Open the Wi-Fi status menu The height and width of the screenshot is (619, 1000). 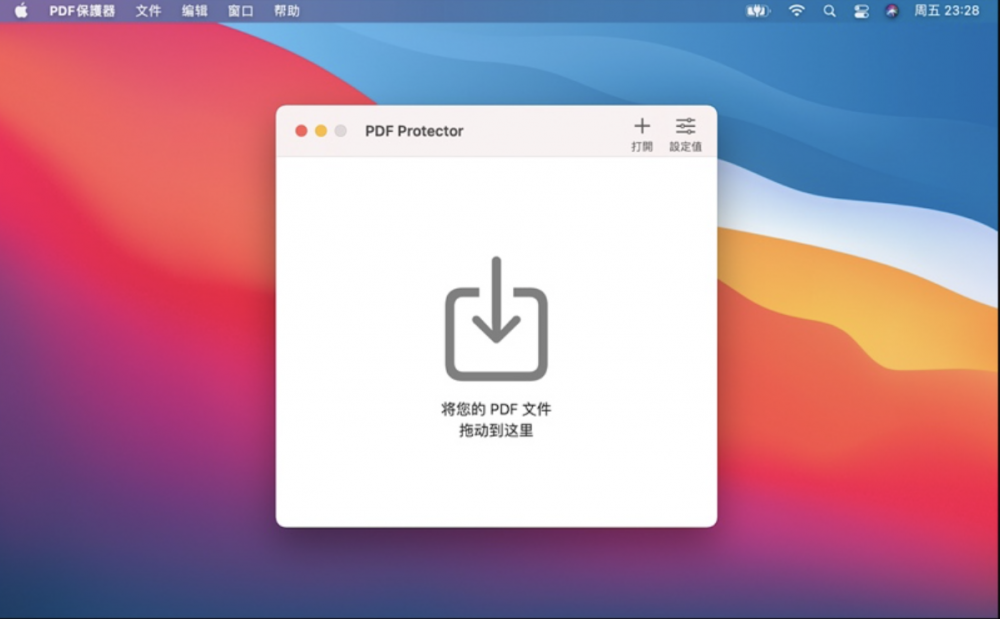point(796,11)
